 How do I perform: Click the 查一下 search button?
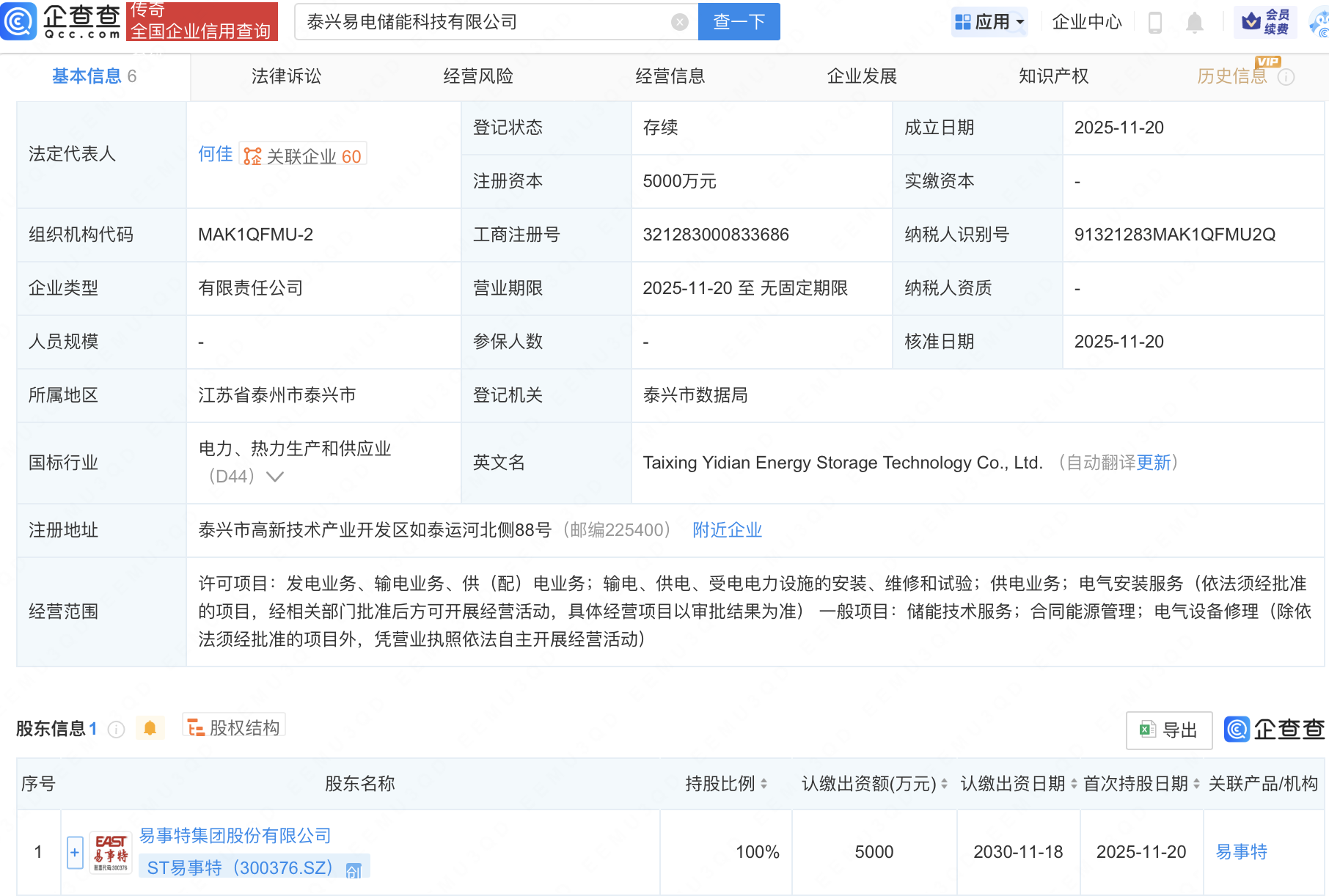click(x=738, y=21)
